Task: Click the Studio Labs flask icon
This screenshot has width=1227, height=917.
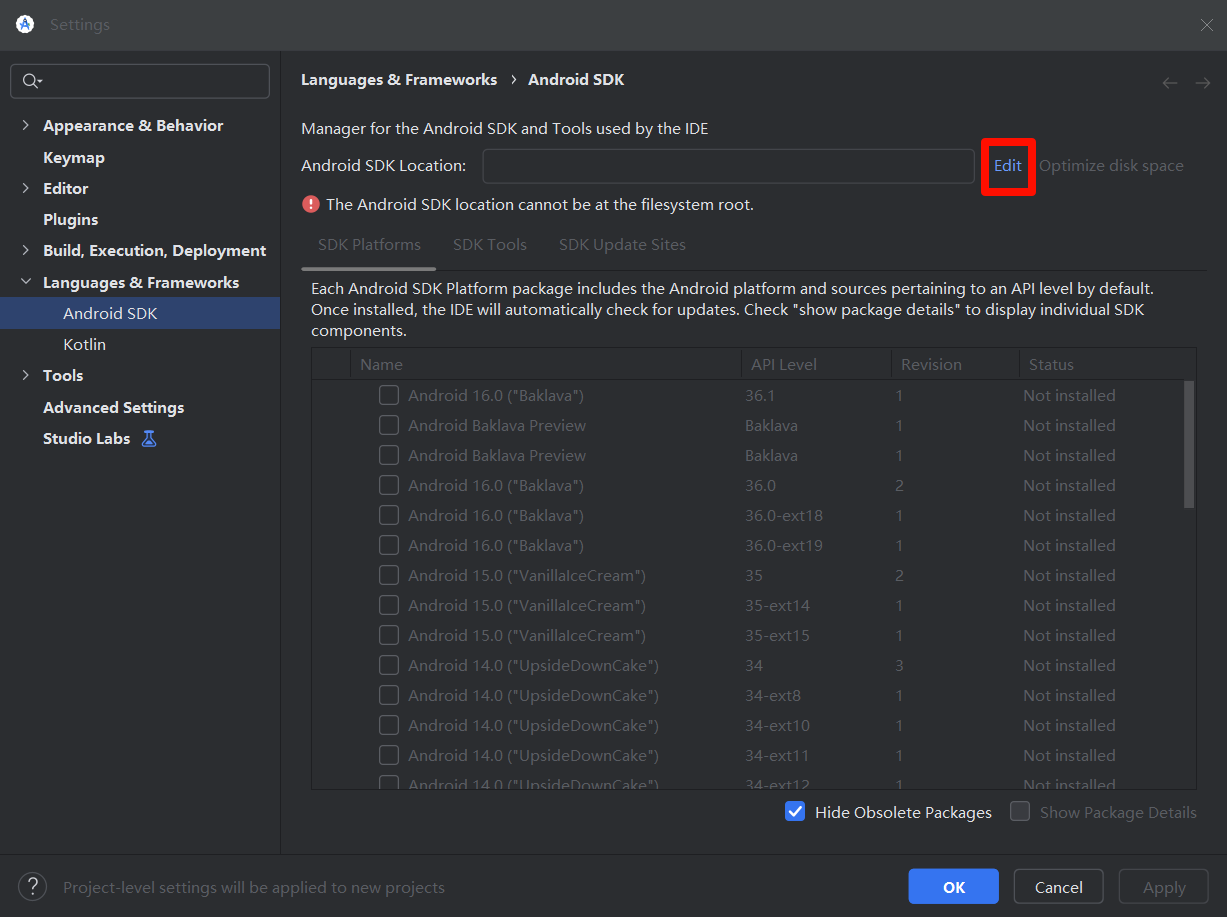Action: tap(149, 438)
